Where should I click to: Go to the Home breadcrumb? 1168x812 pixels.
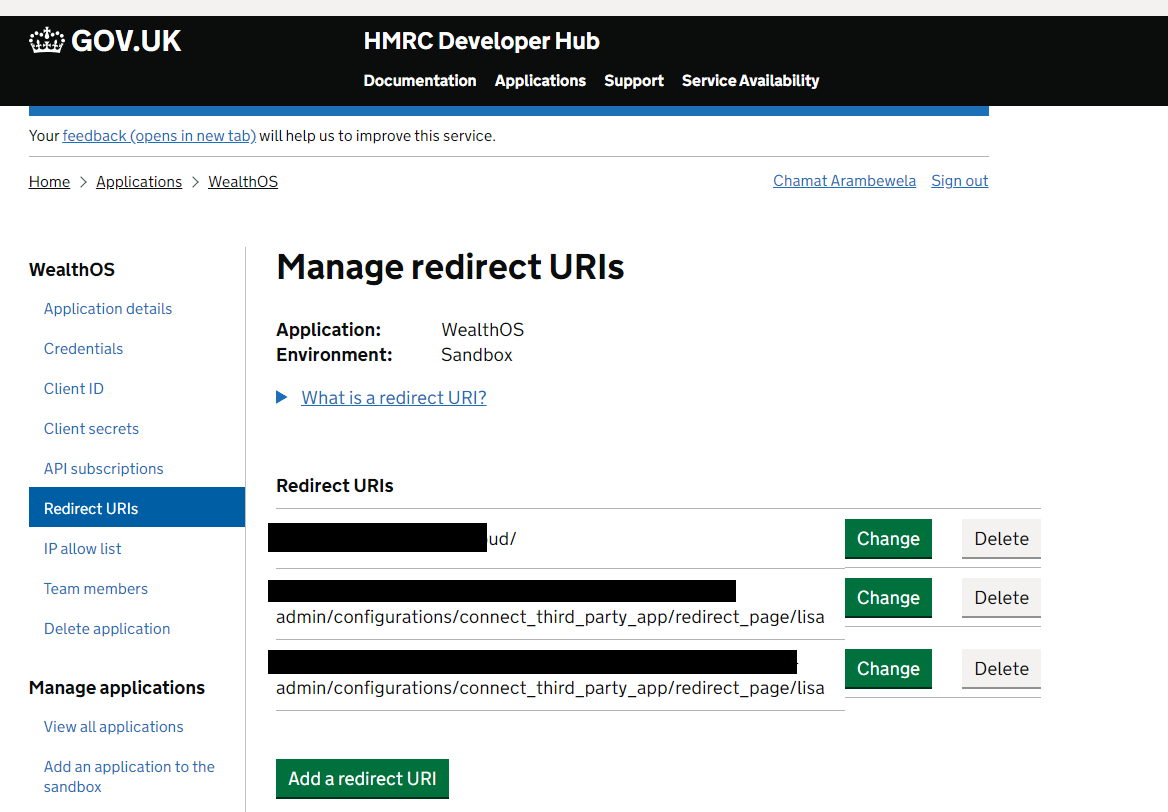click(49, 182)
